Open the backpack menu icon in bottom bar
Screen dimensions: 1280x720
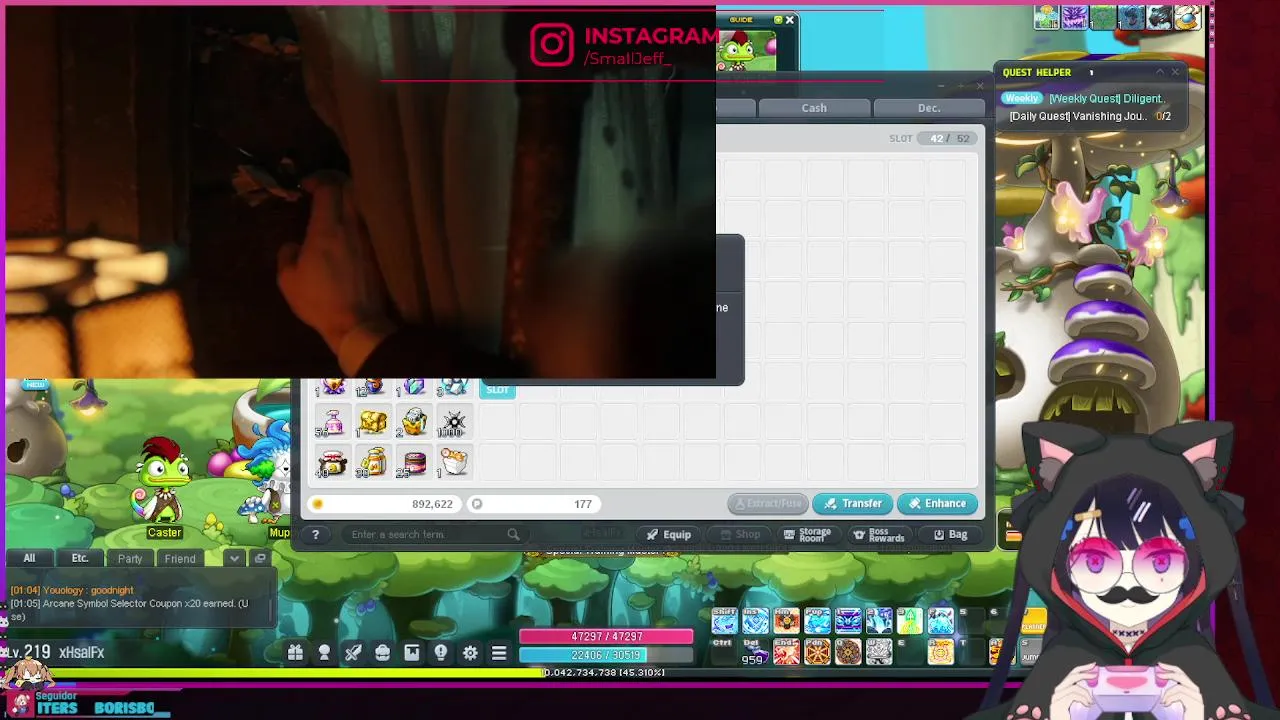[382, 653]
